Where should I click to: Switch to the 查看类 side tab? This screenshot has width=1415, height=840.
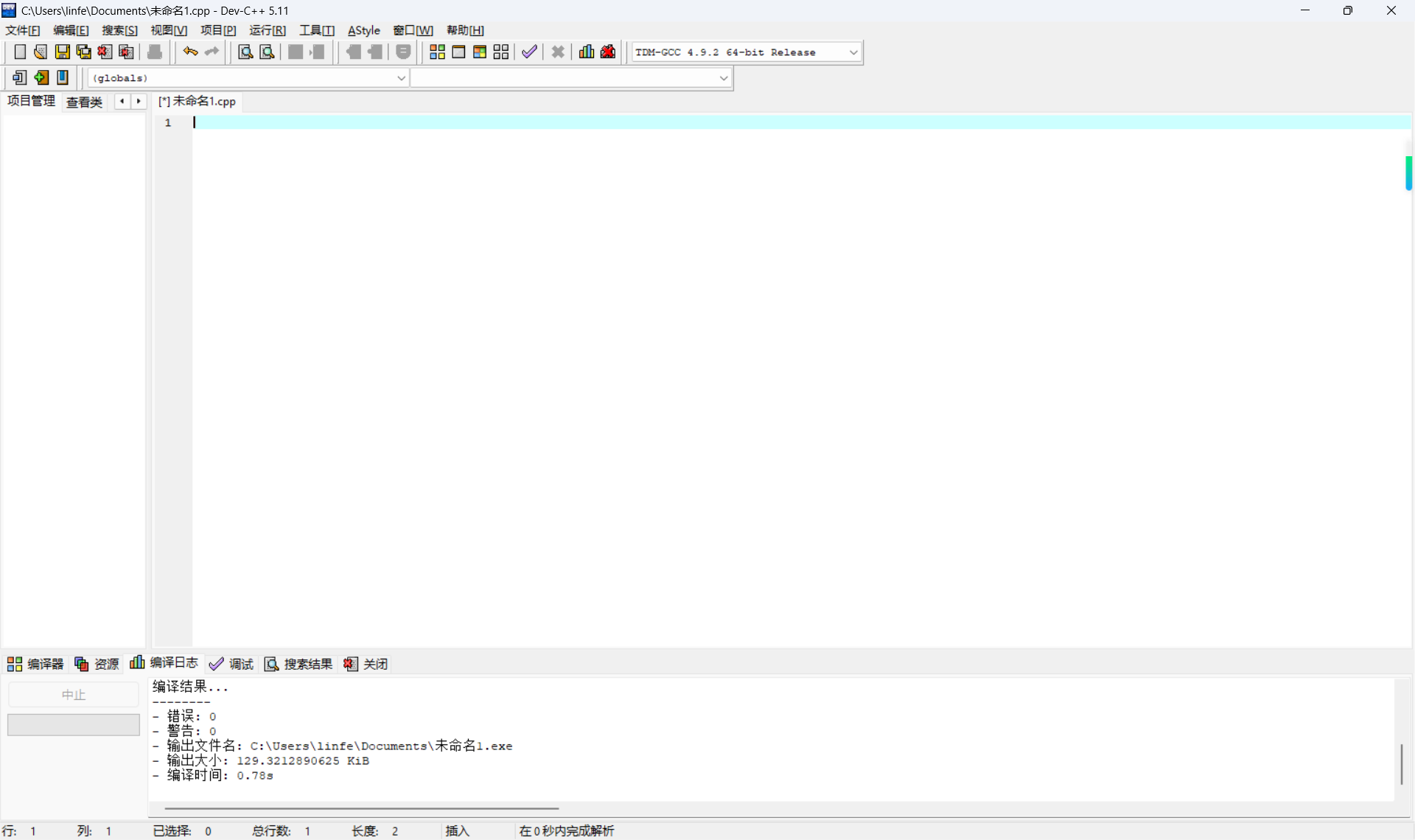84,102
